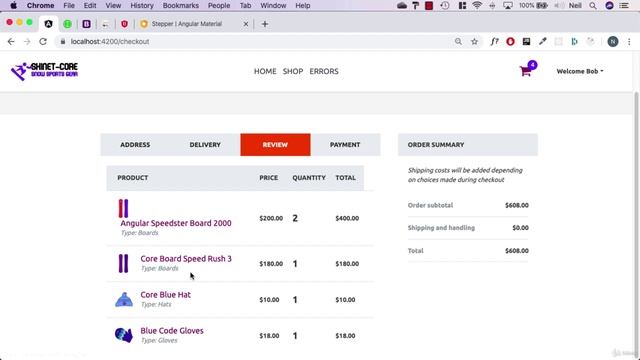
Task: Click the $400.00 total cell
Action: [x=347, y=218]
